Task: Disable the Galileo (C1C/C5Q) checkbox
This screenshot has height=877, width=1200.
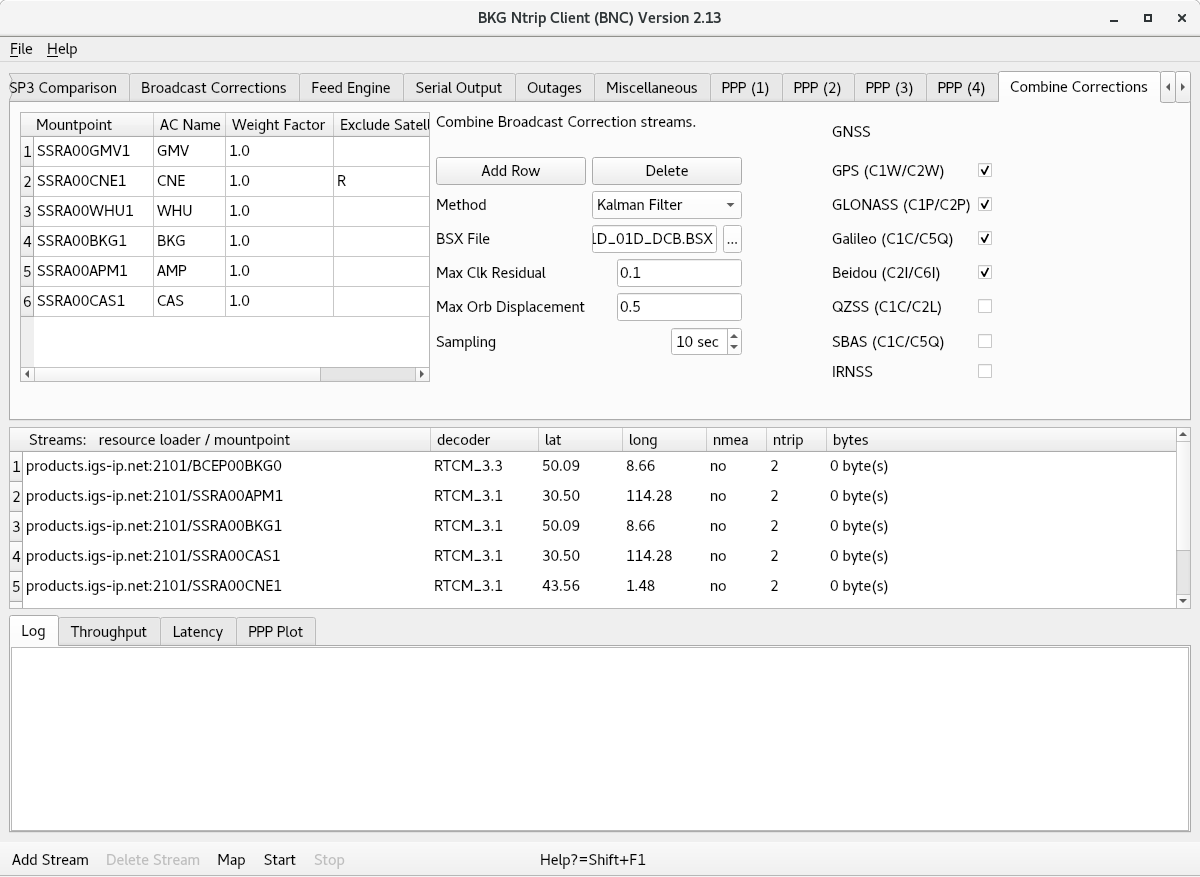Action: click(x=984, y=239)
